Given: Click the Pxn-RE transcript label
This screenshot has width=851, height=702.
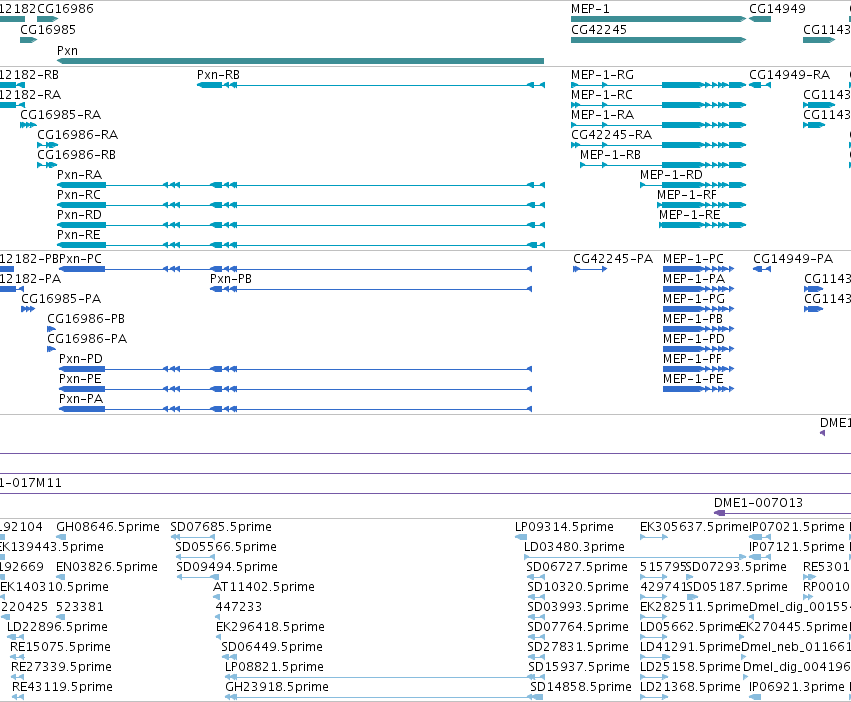Looking at the screenshot, I should [x=79, y=235].
